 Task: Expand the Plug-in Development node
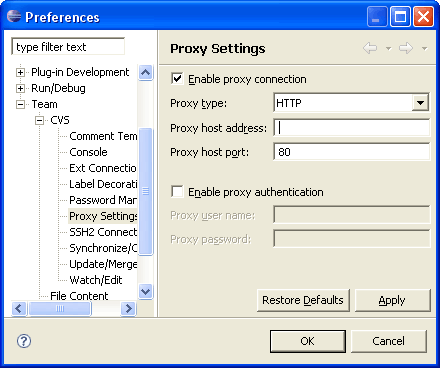pos(20,72)
